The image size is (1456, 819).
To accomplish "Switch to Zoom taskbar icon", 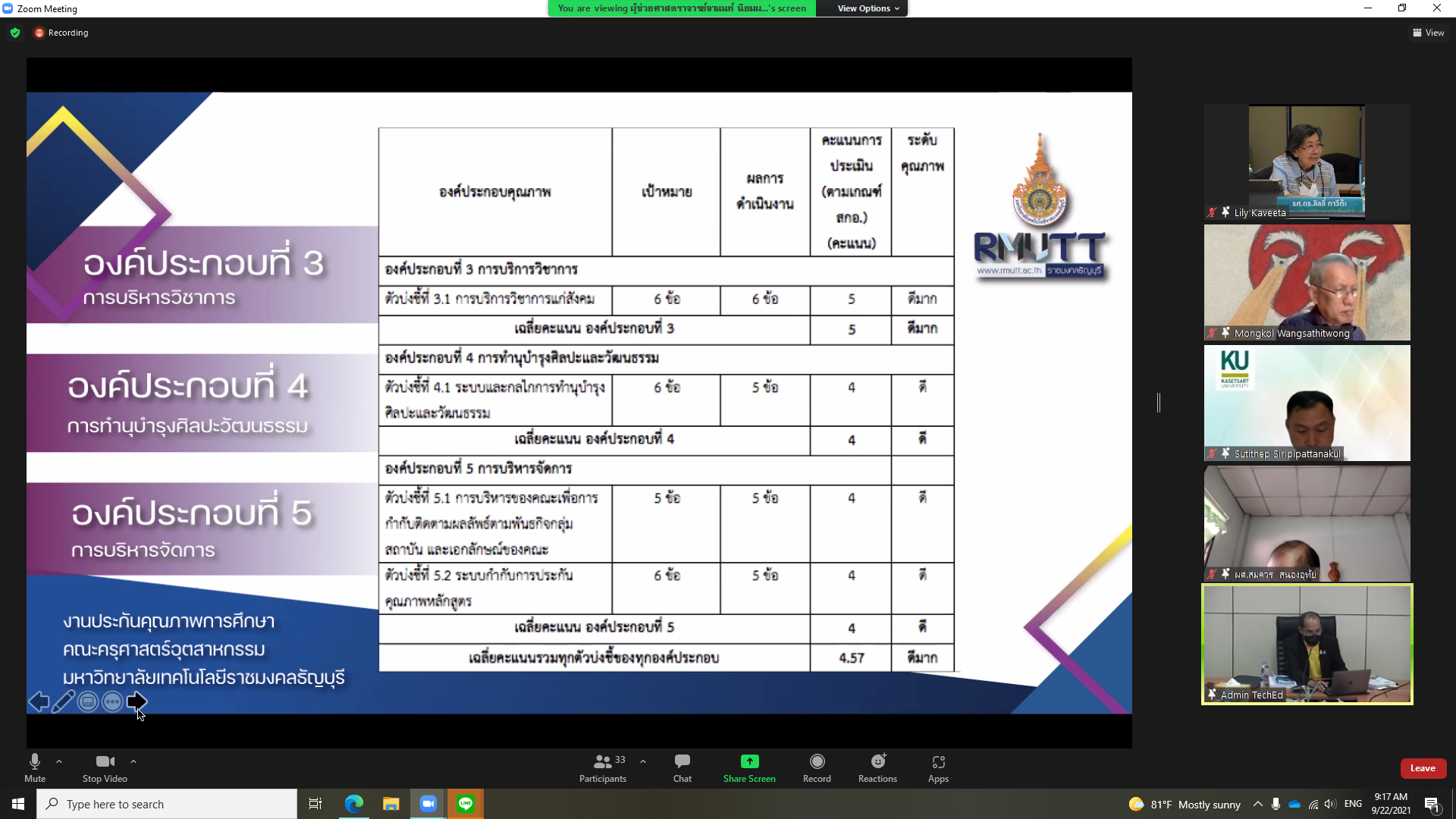I will click(x=428, y=804).
